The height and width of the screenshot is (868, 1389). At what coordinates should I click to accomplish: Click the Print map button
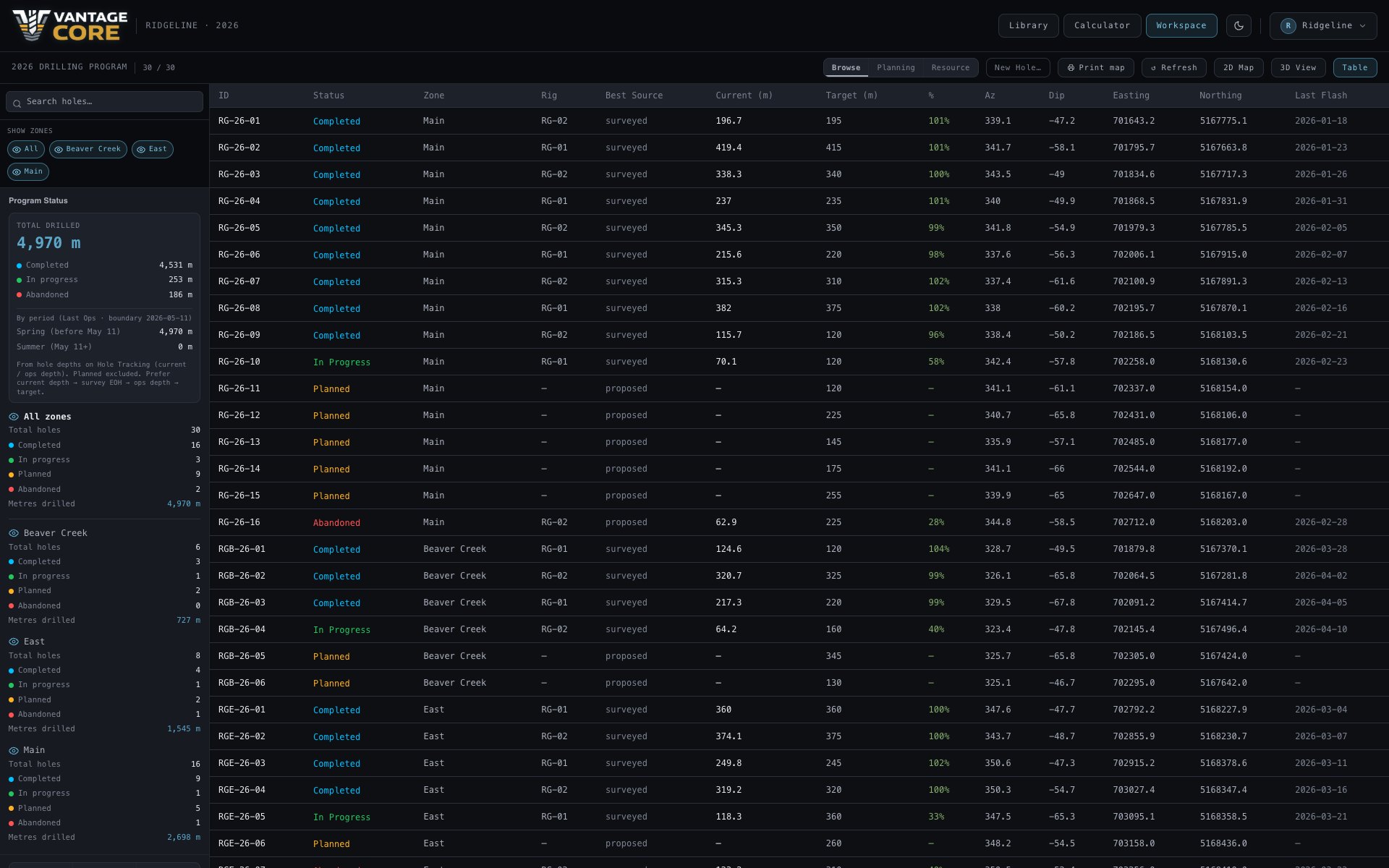click(x=1095, y=67)
